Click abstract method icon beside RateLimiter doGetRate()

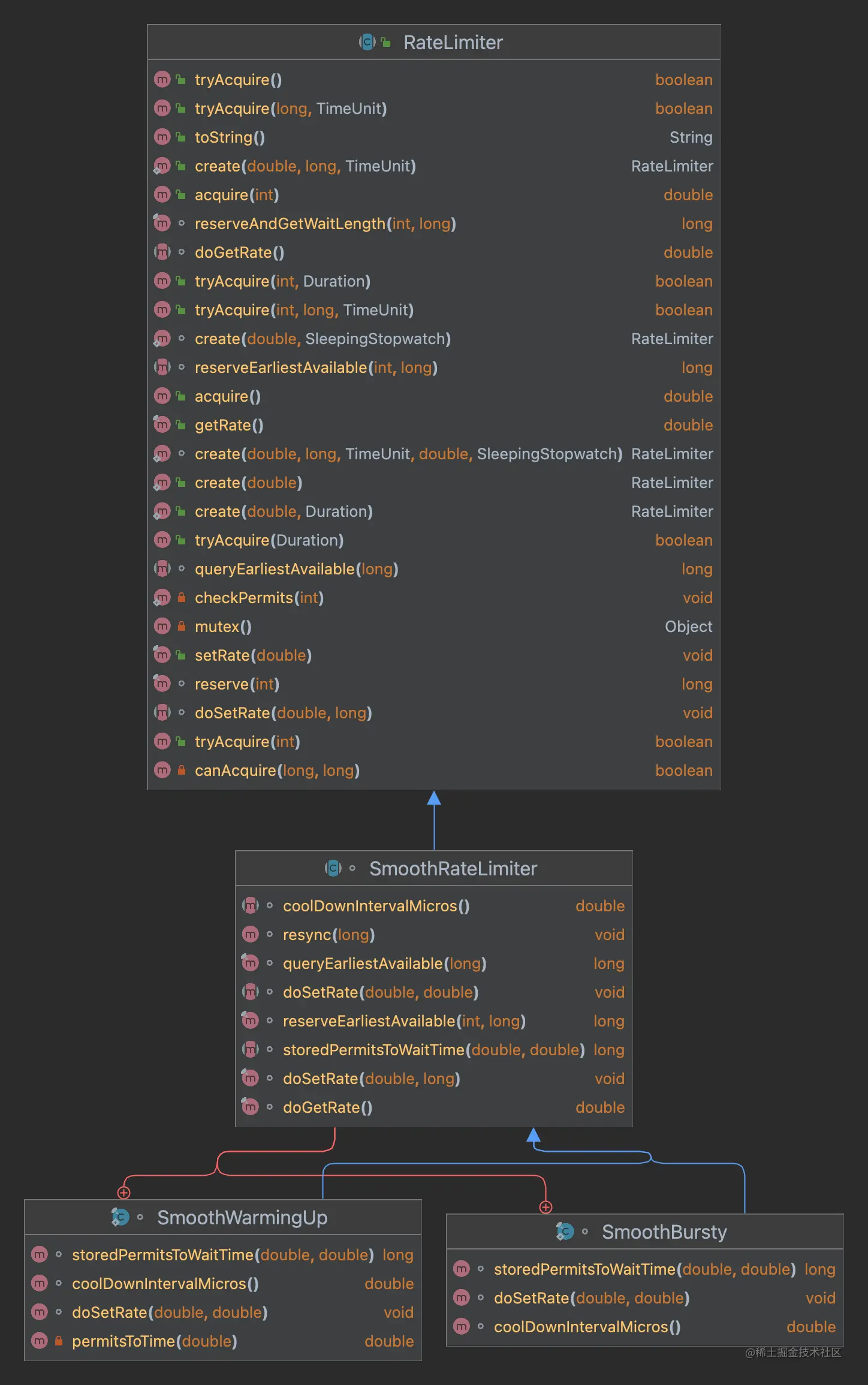162,252
